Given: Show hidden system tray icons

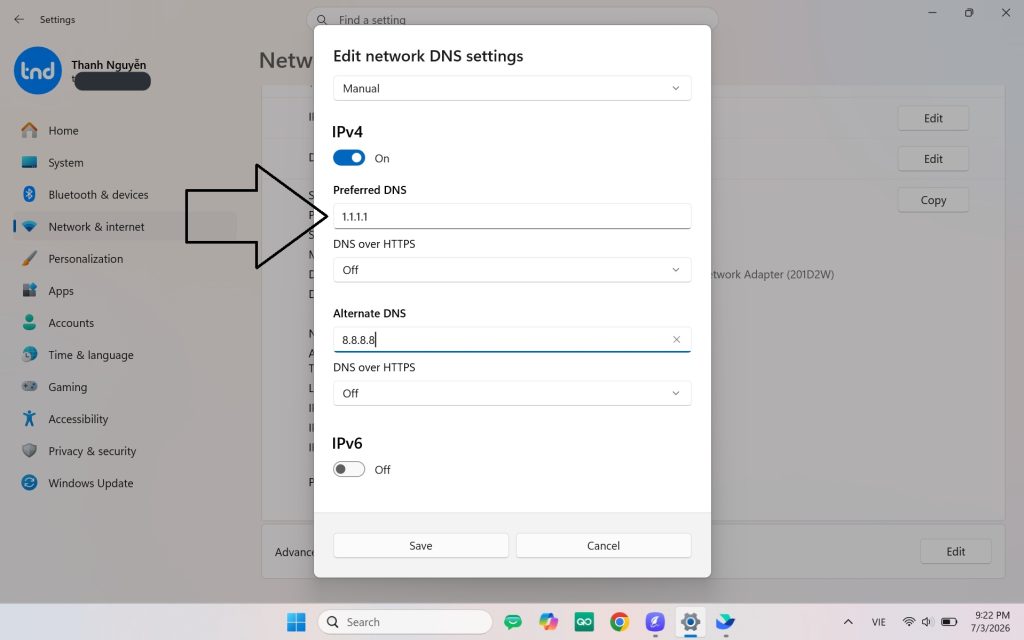Looking at the screenshot, I should (x=848, y=622).
